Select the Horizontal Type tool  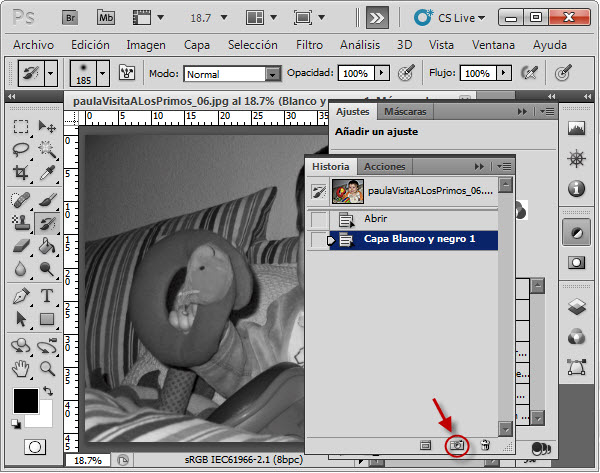[47, 296]
